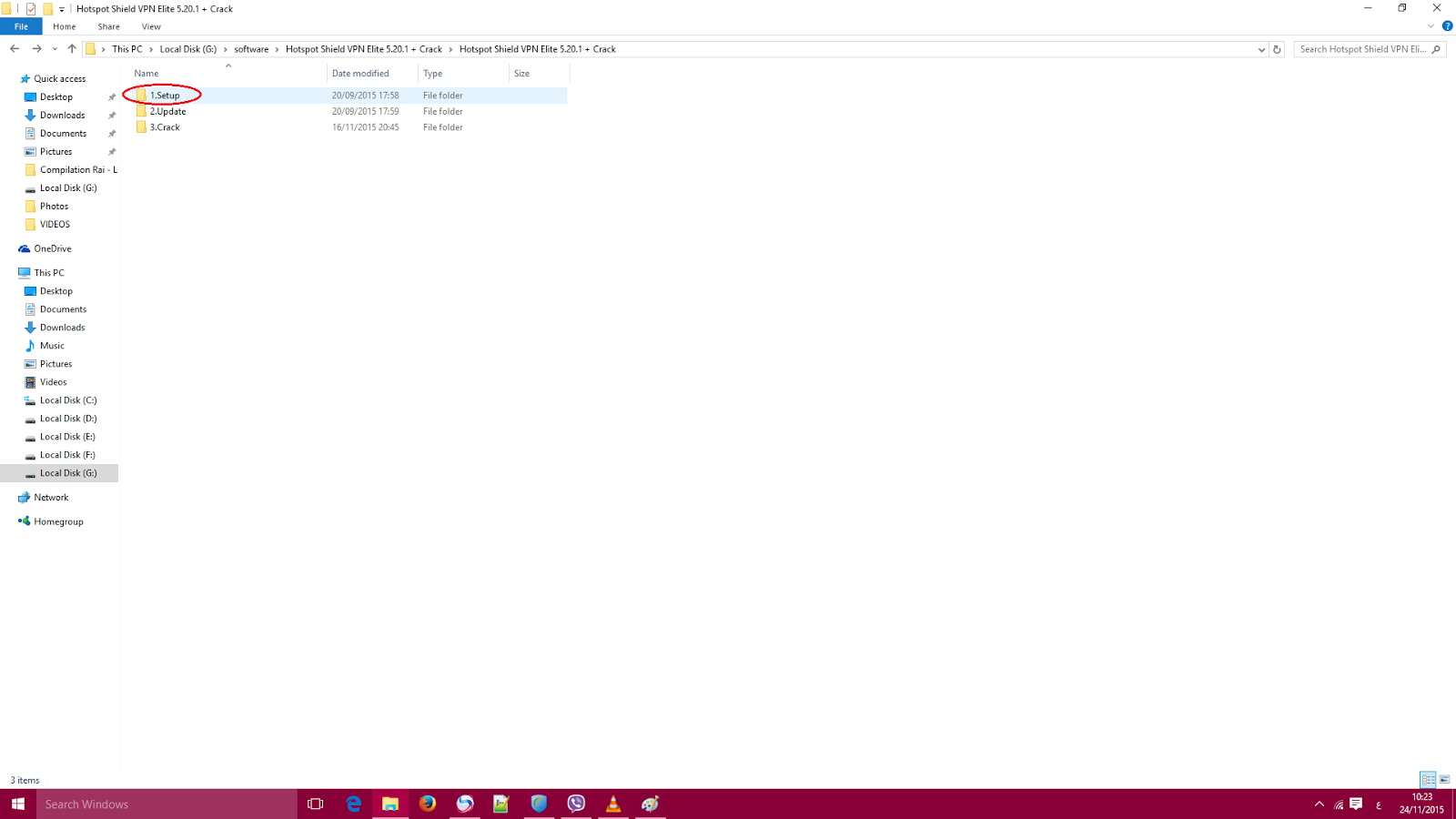Open Documents under Quick access
Image resolution: width=1456 pixels, height=819 pixels.
pyautogui.click(x=63, y=134)
